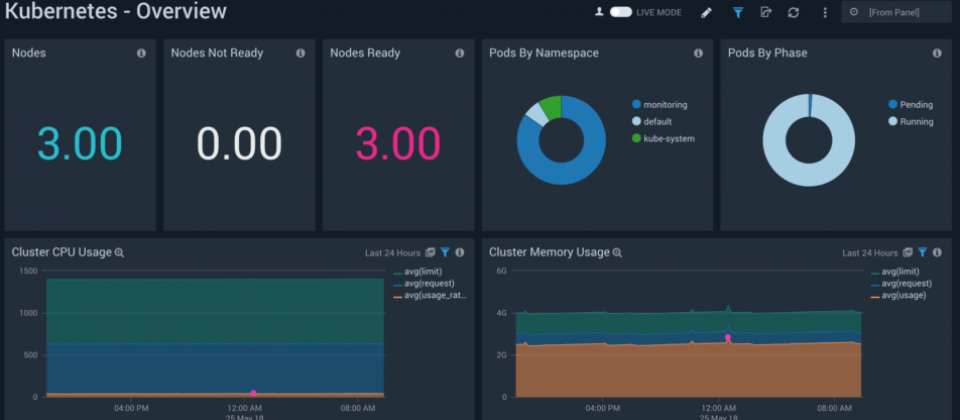Click the Nodes Not Ready panel title
The image size is (960, 420).
point(217,53)
